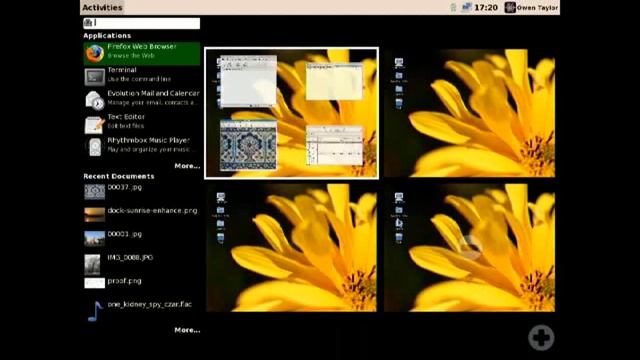This screenshot has width=640, height=360.
Task: Open Rhythmbox Music Player icon
Action: (x=95, y=147)
